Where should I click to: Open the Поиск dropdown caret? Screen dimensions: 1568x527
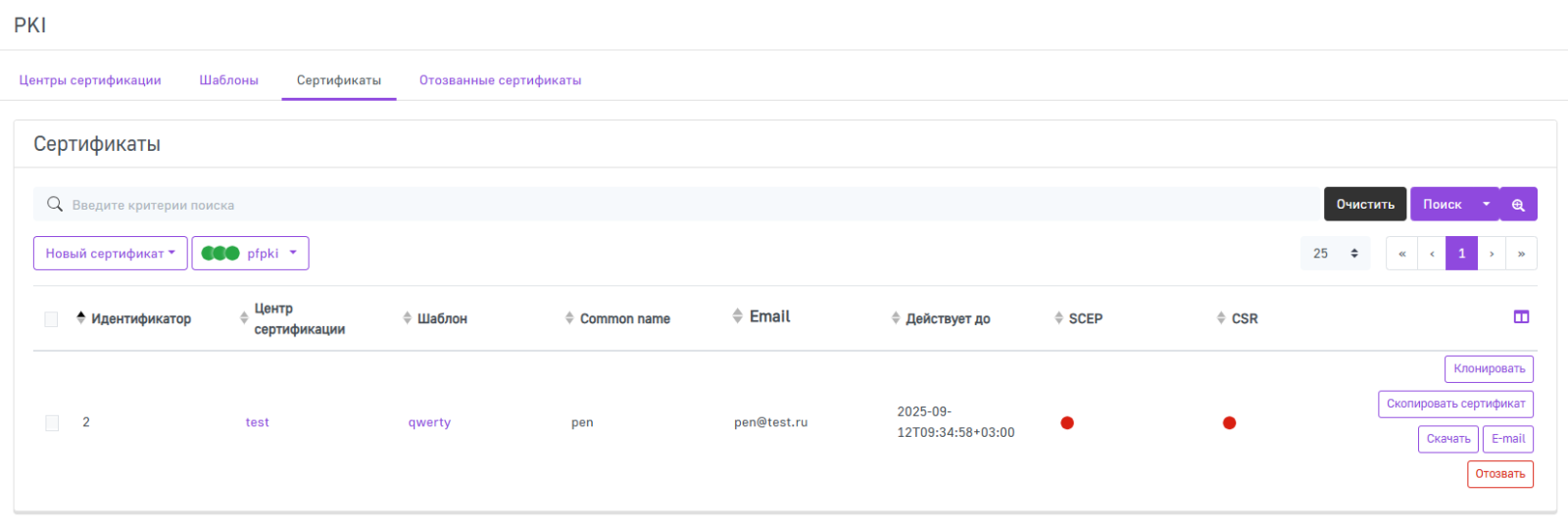click(1486, 205)
